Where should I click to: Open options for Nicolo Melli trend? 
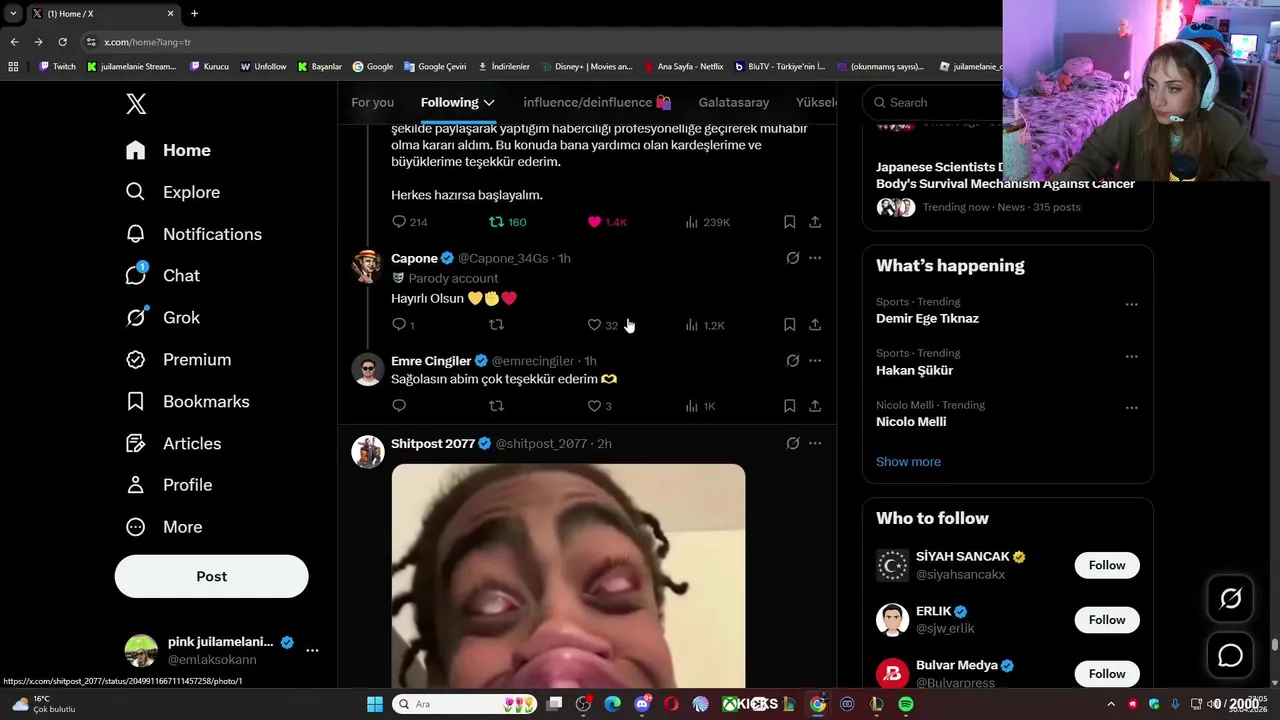click(x=1131, y=408)
